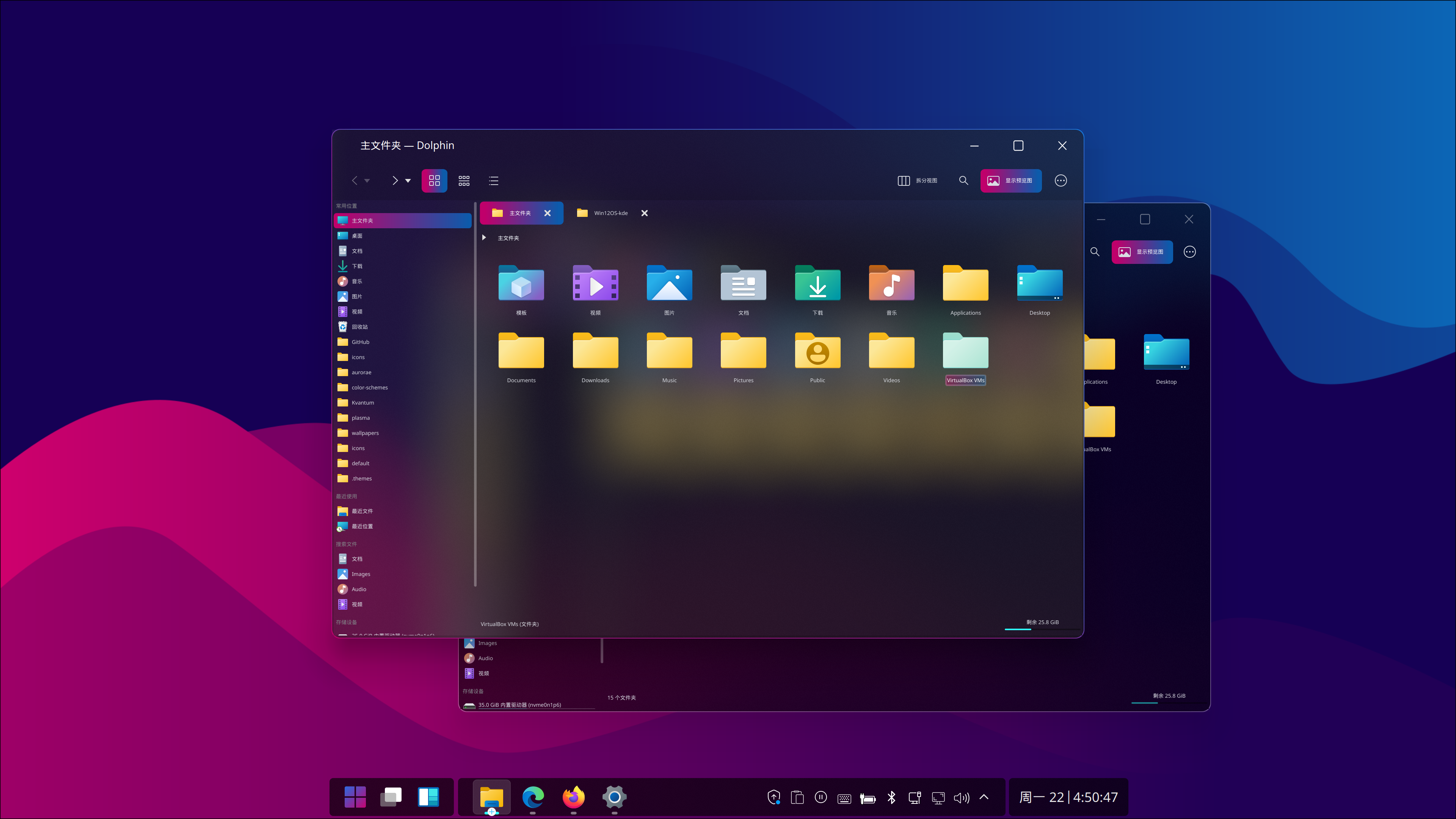Image resolution: width=1456 pixels, height=819 pixels.
Task: Open the forward history dropdown arrow
Action: [408, 181]
